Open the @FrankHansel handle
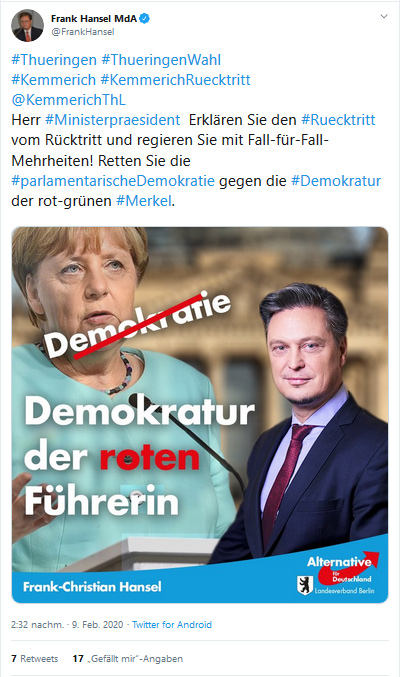Viewport: 401px width, 677px height. [83, 32]
